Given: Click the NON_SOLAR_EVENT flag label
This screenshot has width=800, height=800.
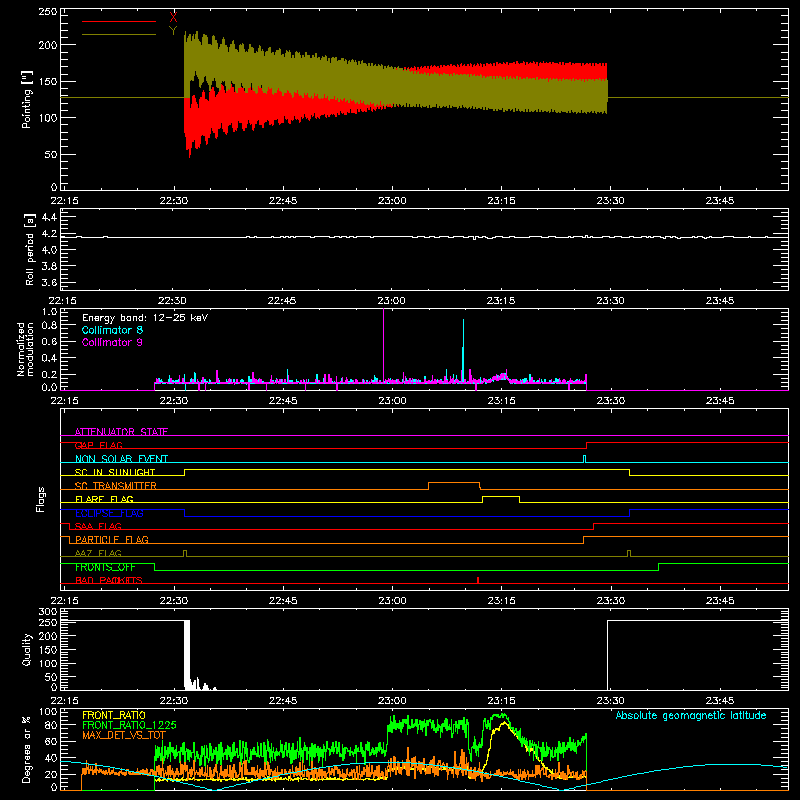Looking at the screenshot, I should pos(121,459).
